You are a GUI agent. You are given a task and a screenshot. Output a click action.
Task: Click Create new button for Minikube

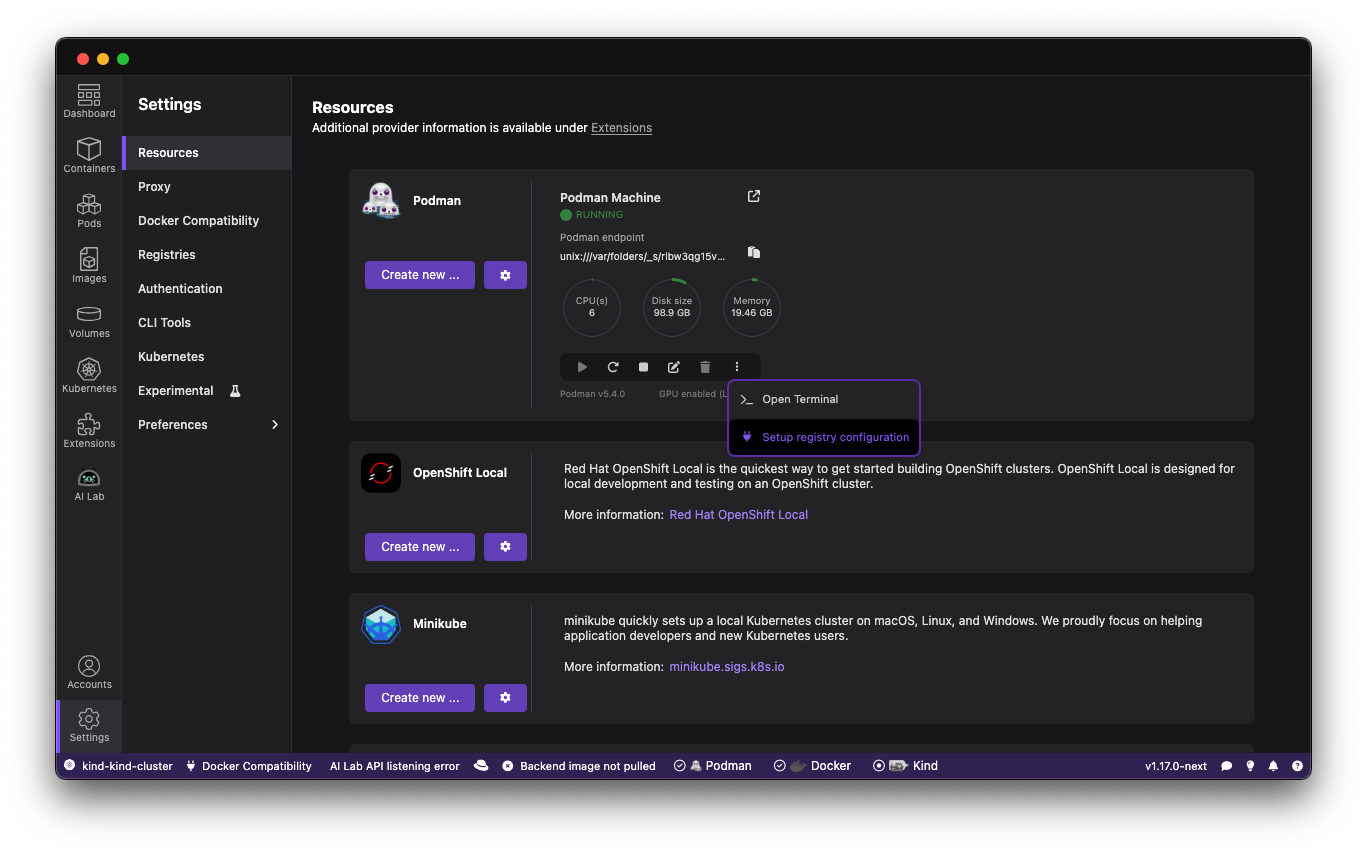pyautogui.click(x=420, y=698)
